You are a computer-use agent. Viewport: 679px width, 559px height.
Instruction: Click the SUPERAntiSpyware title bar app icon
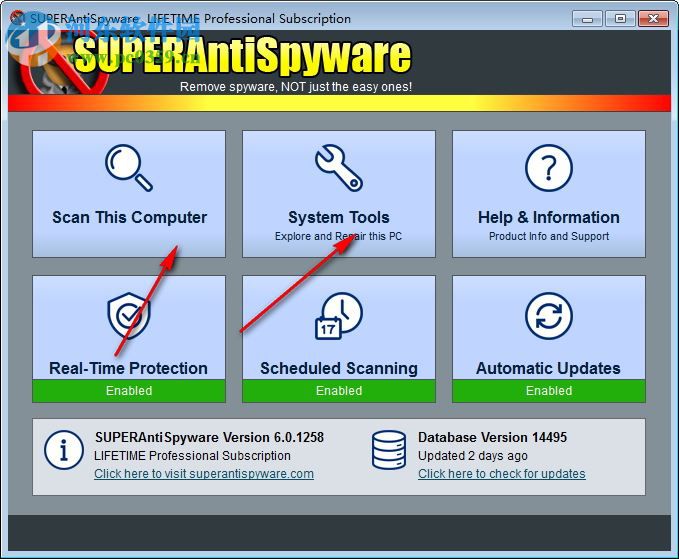(18, 18)
